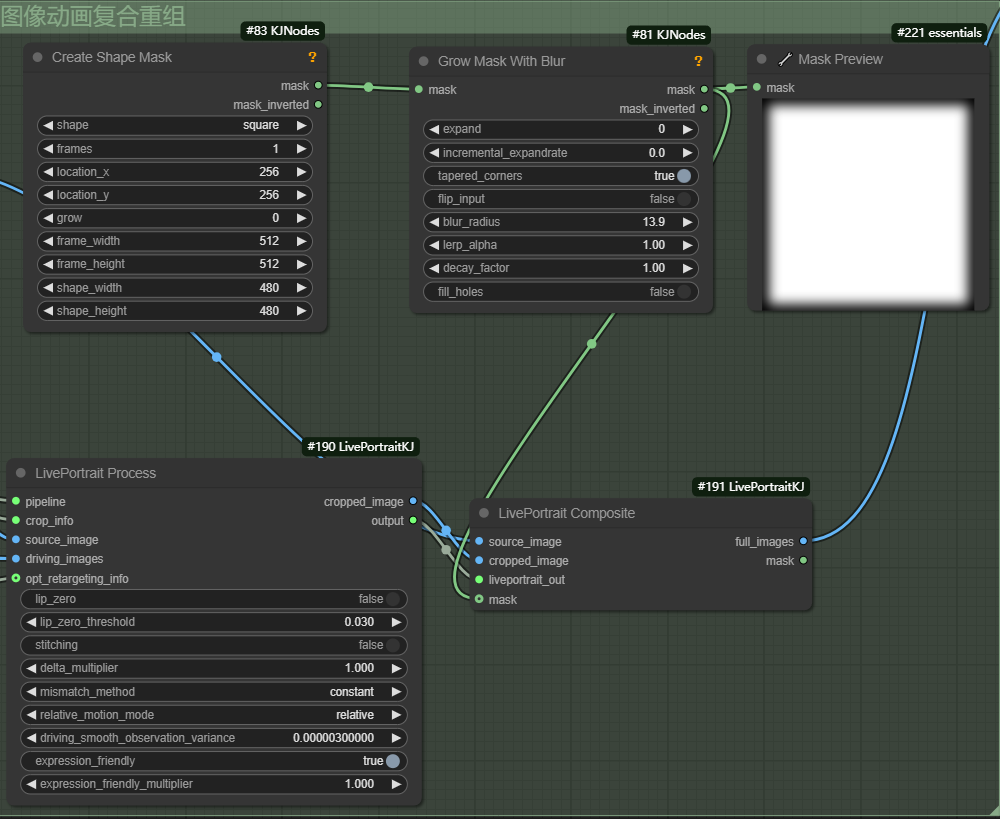Click the mask_inverted output on Create Shape Mask
Image resolution: width=1000 pixels, height=819 pixels.
click(318, 105)
